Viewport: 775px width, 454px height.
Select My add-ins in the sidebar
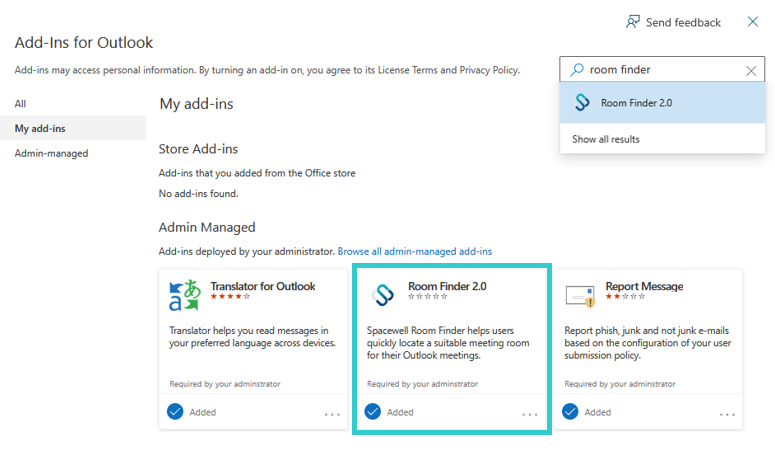(x=73, y=128)
